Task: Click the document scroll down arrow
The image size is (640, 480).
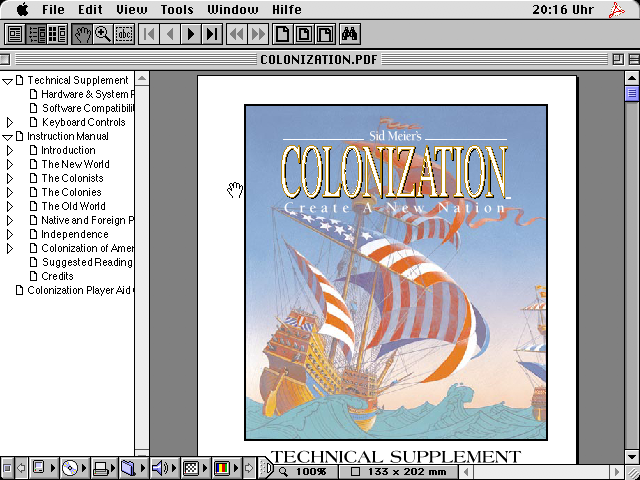Action: click(x=631, y=456)
